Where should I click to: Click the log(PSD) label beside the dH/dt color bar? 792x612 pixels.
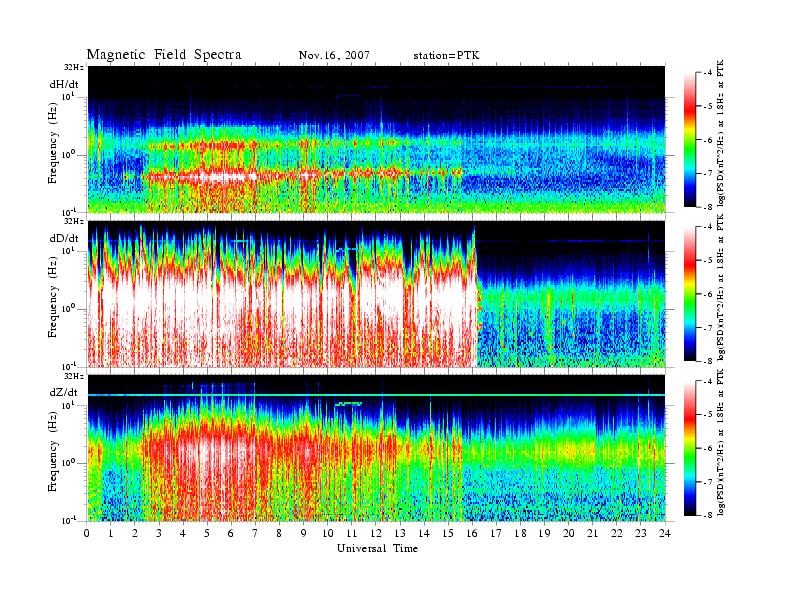(x=721, y=132)
